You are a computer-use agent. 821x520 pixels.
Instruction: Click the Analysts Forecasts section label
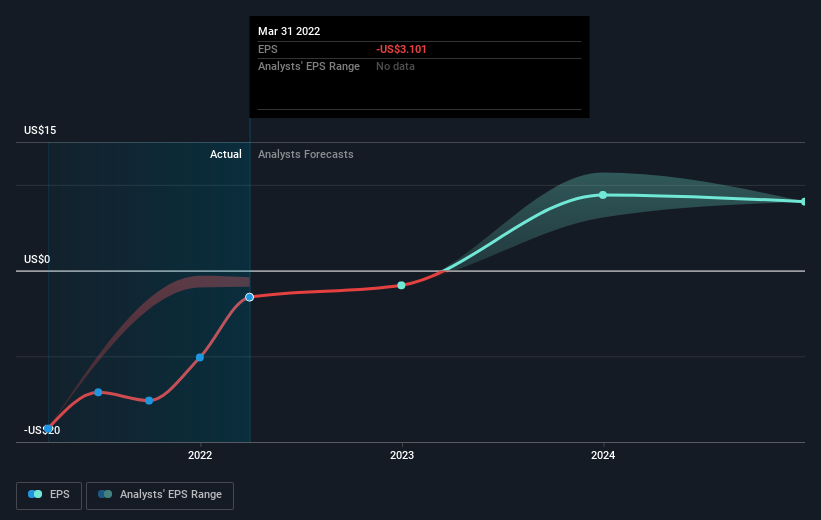(306, 154)
